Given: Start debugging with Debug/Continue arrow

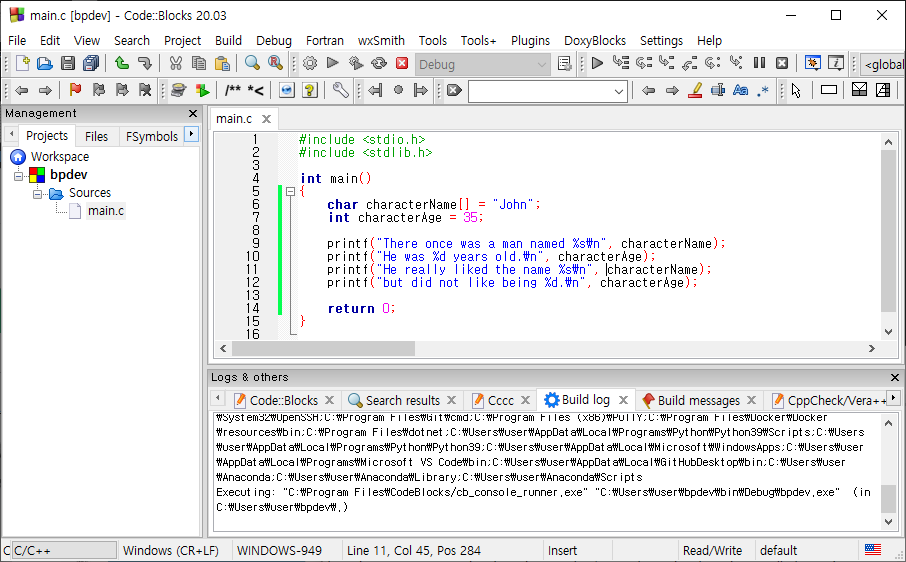Looking at the screenshot, I should pos(597,63).
